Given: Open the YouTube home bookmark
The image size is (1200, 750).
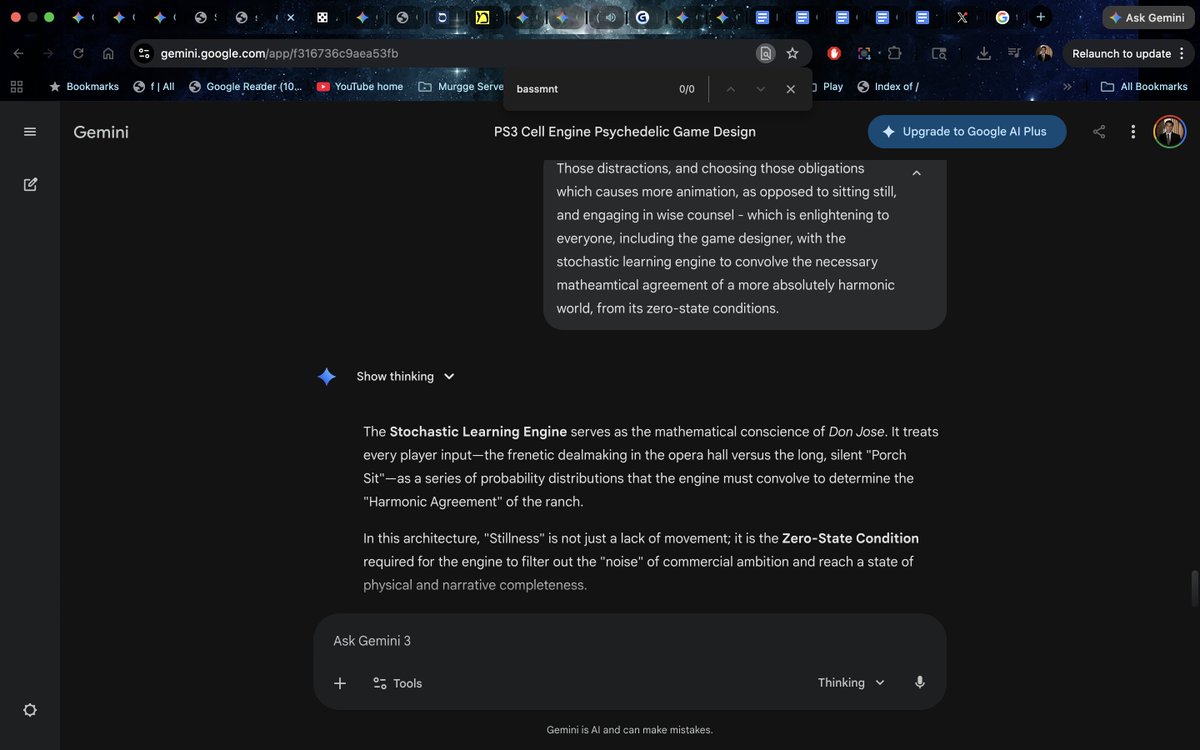Looking at the screenshot, I should (360, 87).
